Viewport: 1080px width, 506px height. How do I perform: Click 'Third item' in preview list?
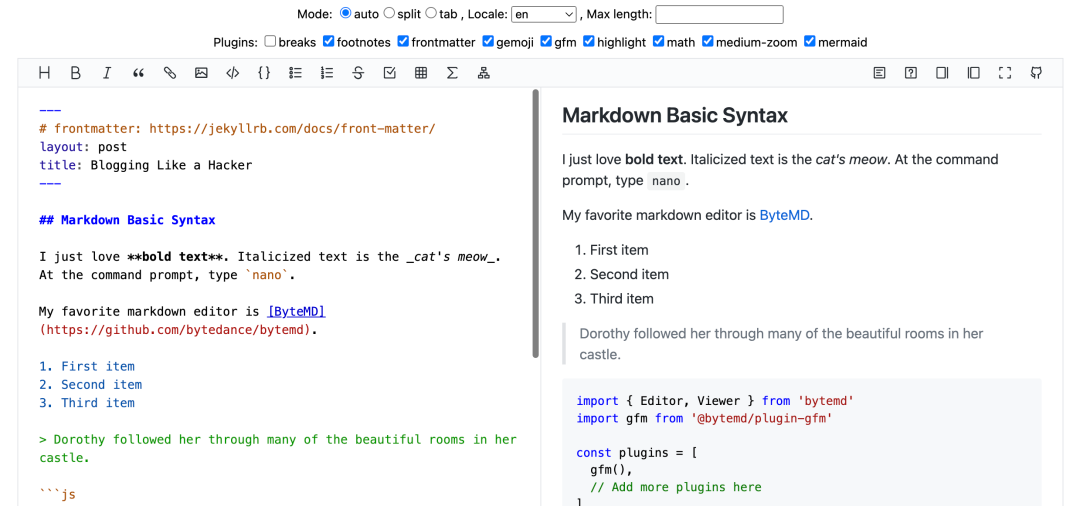coord(622,299)
